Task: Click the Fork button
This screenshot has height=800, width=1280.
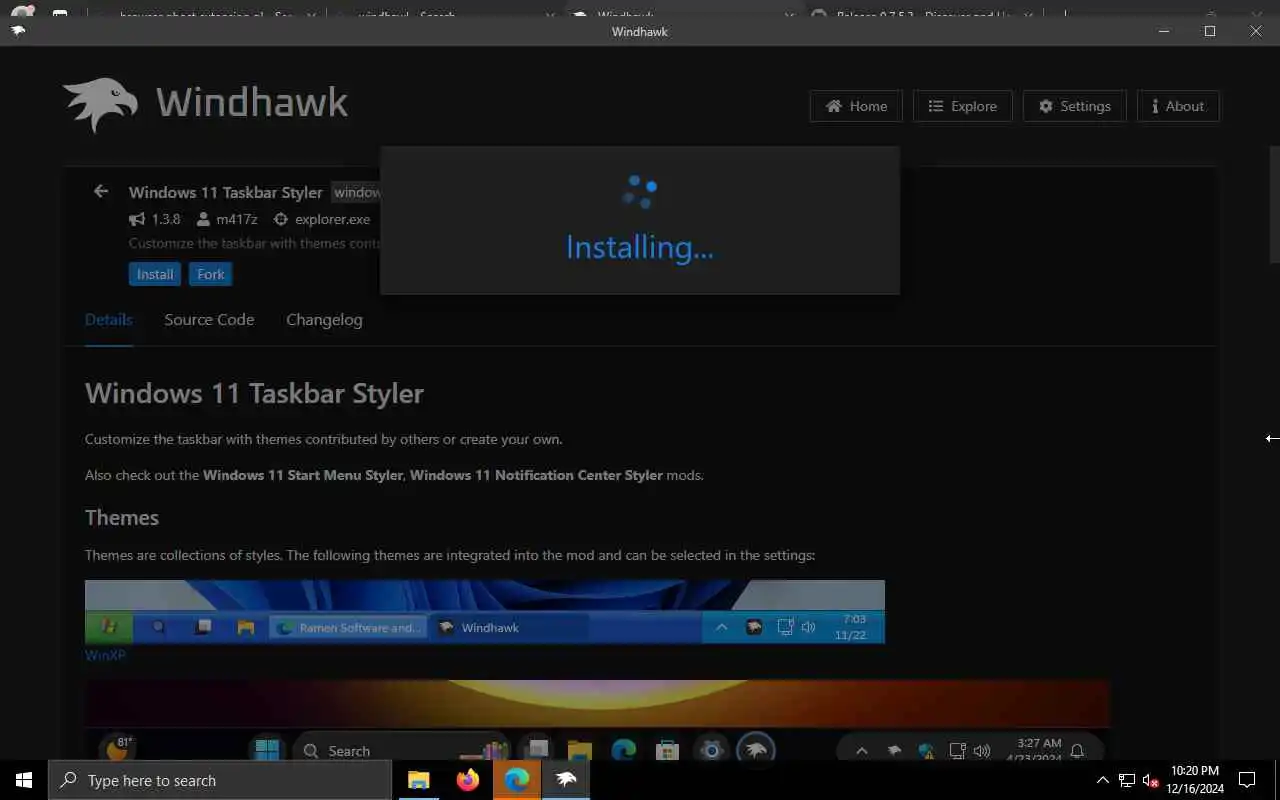Action: (x=211, y=274)
